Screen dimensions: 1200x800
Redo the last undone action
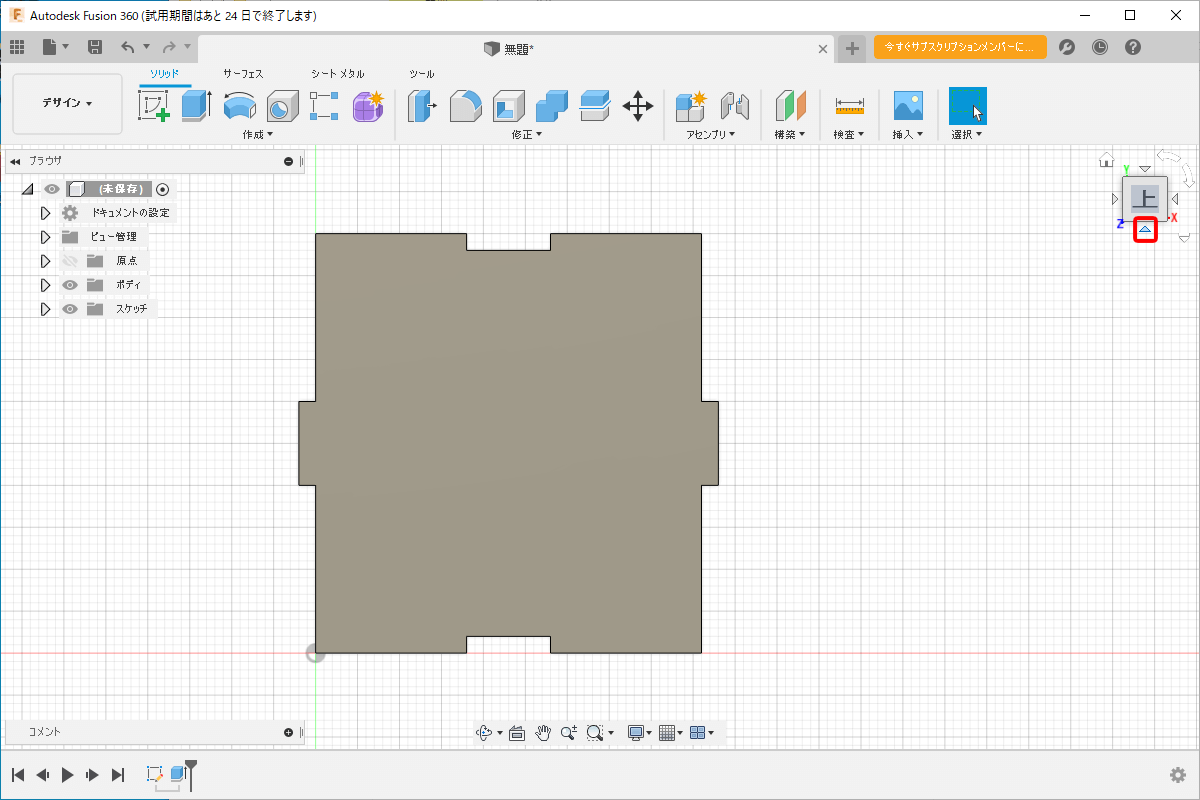pos(169,47)
